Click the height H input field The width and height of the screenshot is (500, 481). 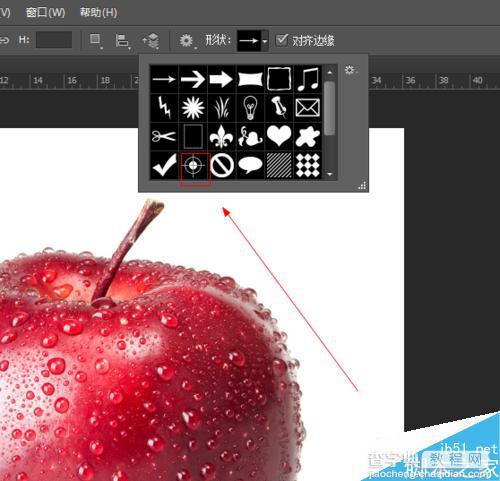(x=54, y=40)
